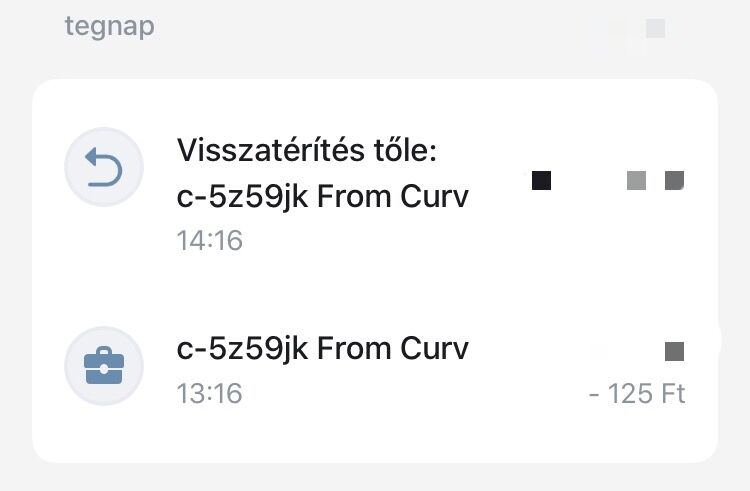This screenshot has height=491, width=750.
Task: Tap the word tőle: in the refund title
Action: (406, 150)
